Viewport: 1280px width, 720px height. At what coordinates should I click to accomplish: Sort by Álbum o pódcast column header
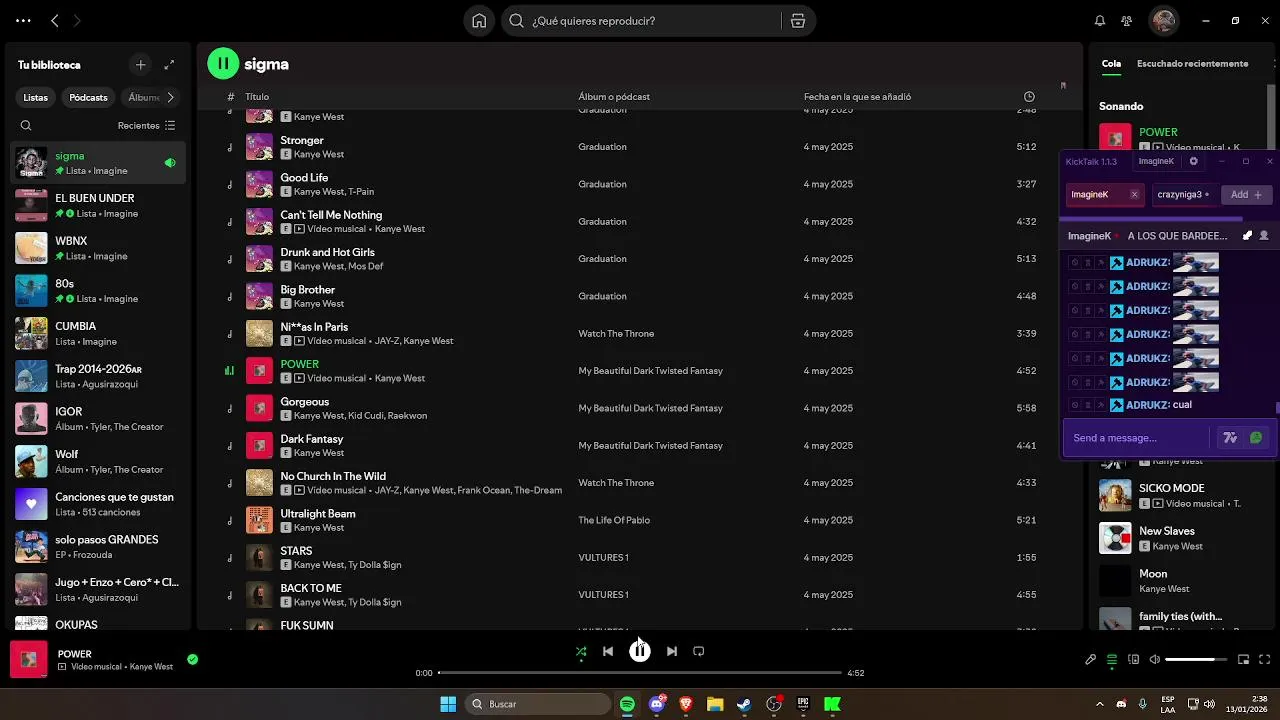pos(614,97)
